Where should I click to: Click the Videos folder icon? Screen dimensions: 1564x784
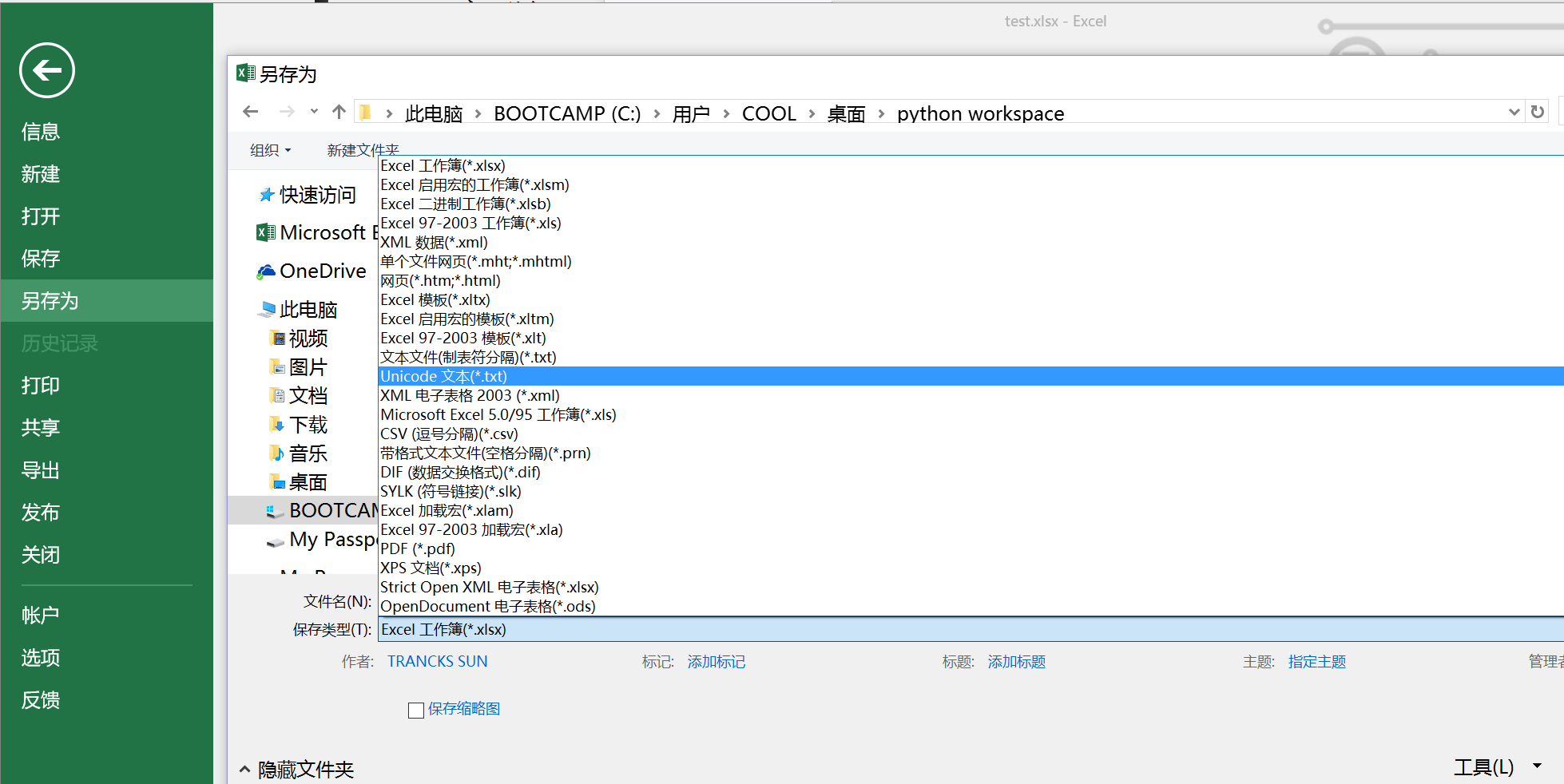click(x=277, y=339)
